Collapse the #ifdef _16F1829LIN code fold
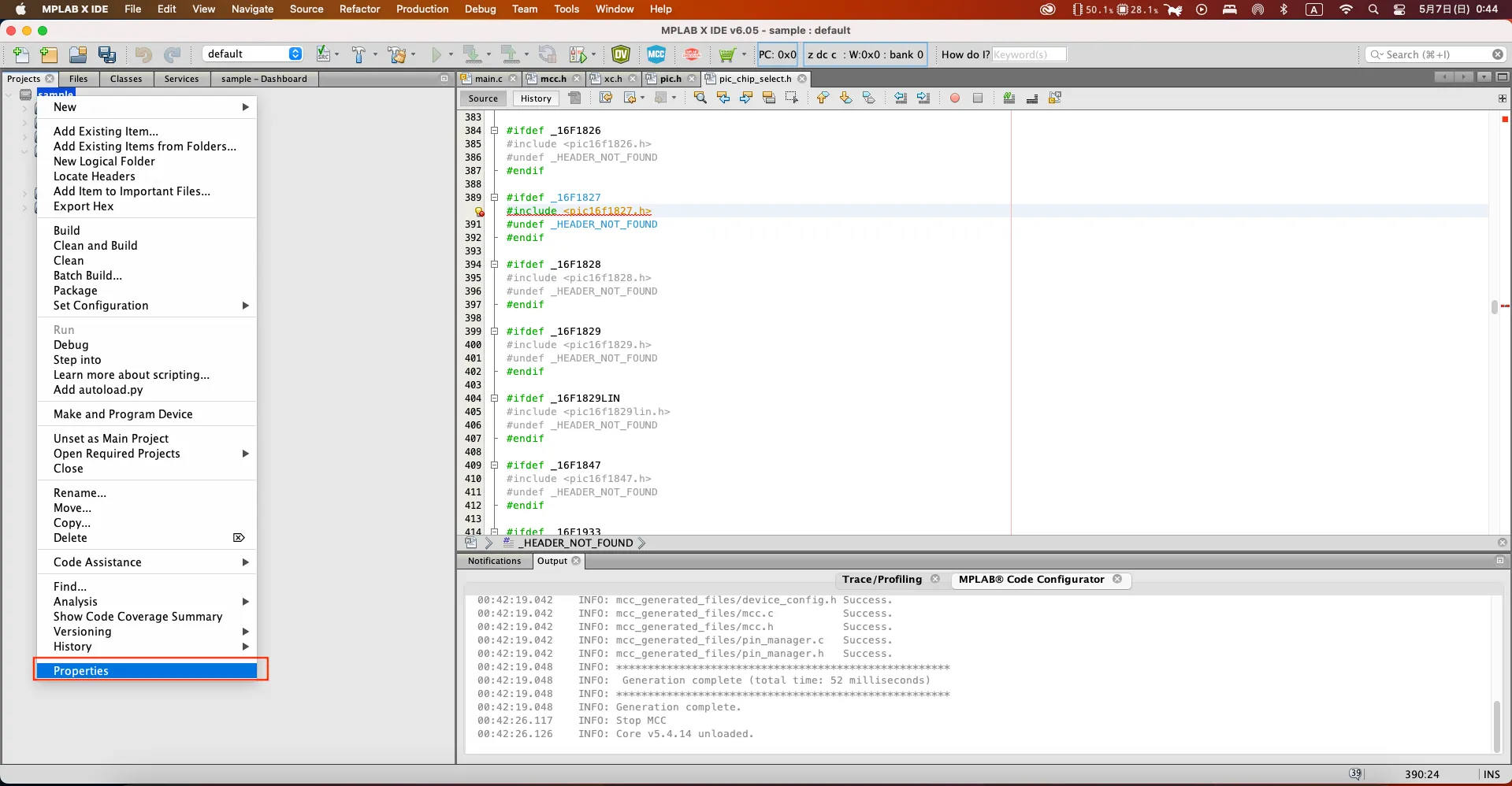This screenshot has width=1512, height=786. pos(494,399)
